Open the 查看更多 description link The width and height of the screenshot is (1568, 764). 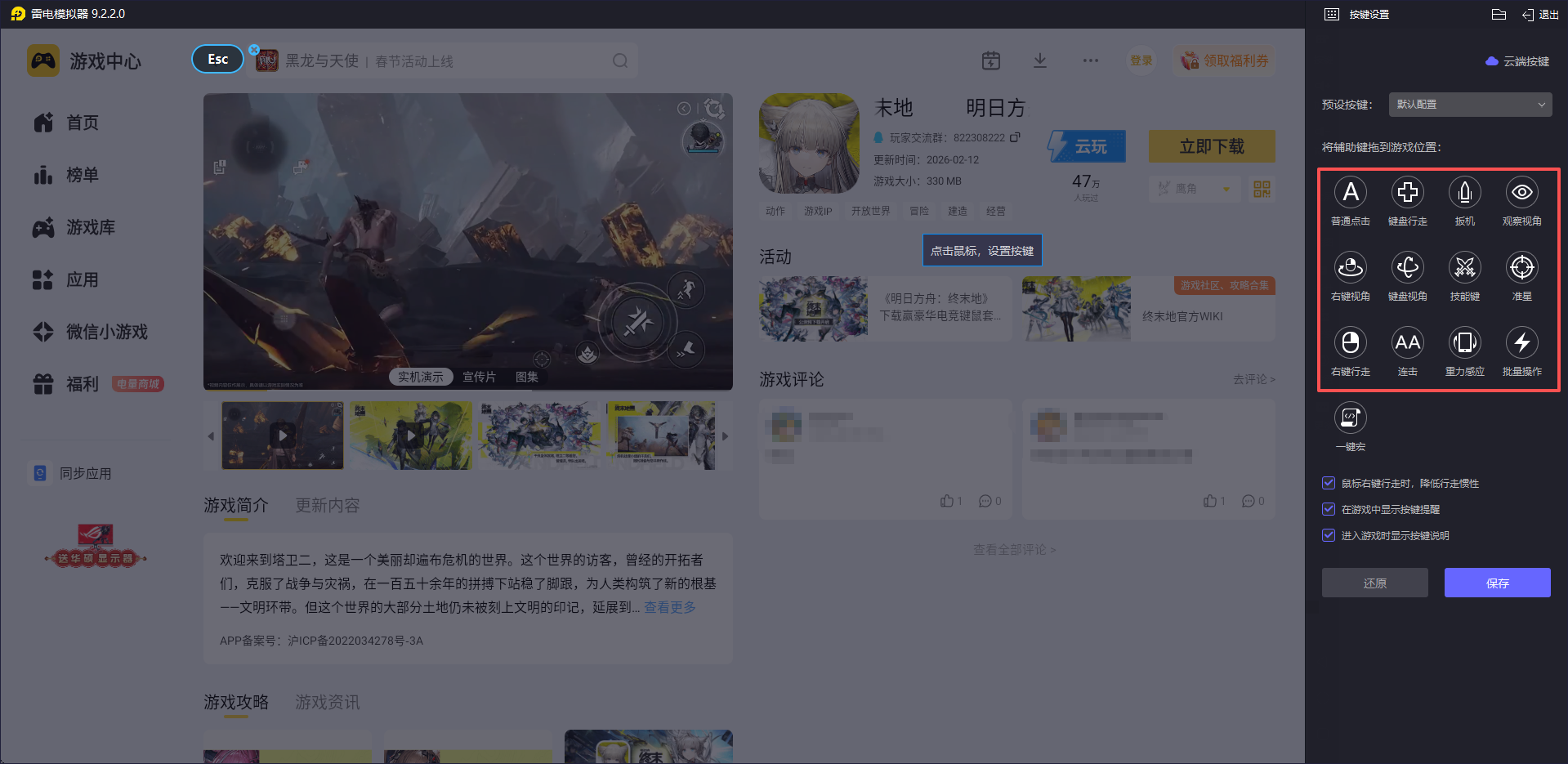[670, 607]
